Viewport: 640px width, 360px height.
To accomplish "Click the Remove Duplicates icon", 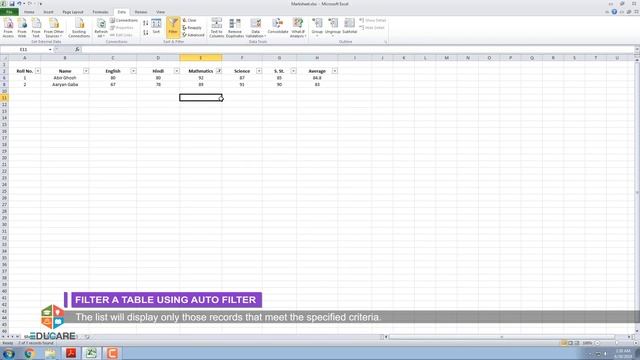I will 235,28.
